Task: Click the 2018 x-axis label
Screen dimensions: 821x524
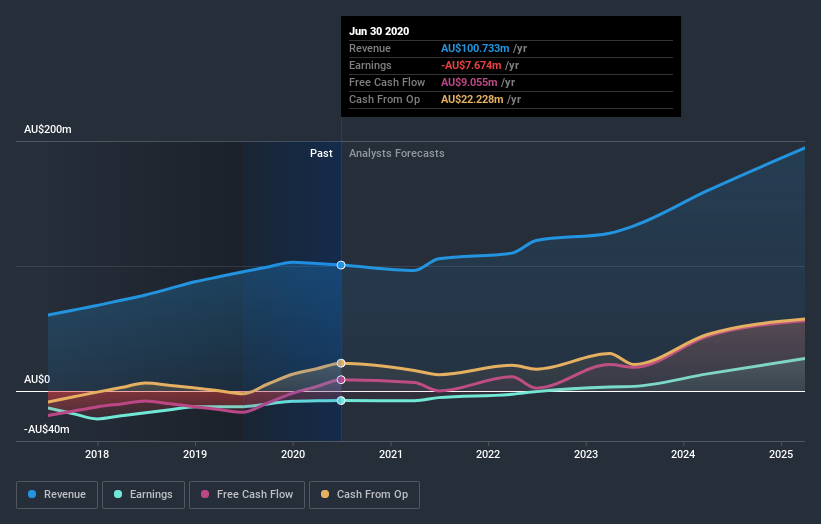Action: [x=97, y=454]
